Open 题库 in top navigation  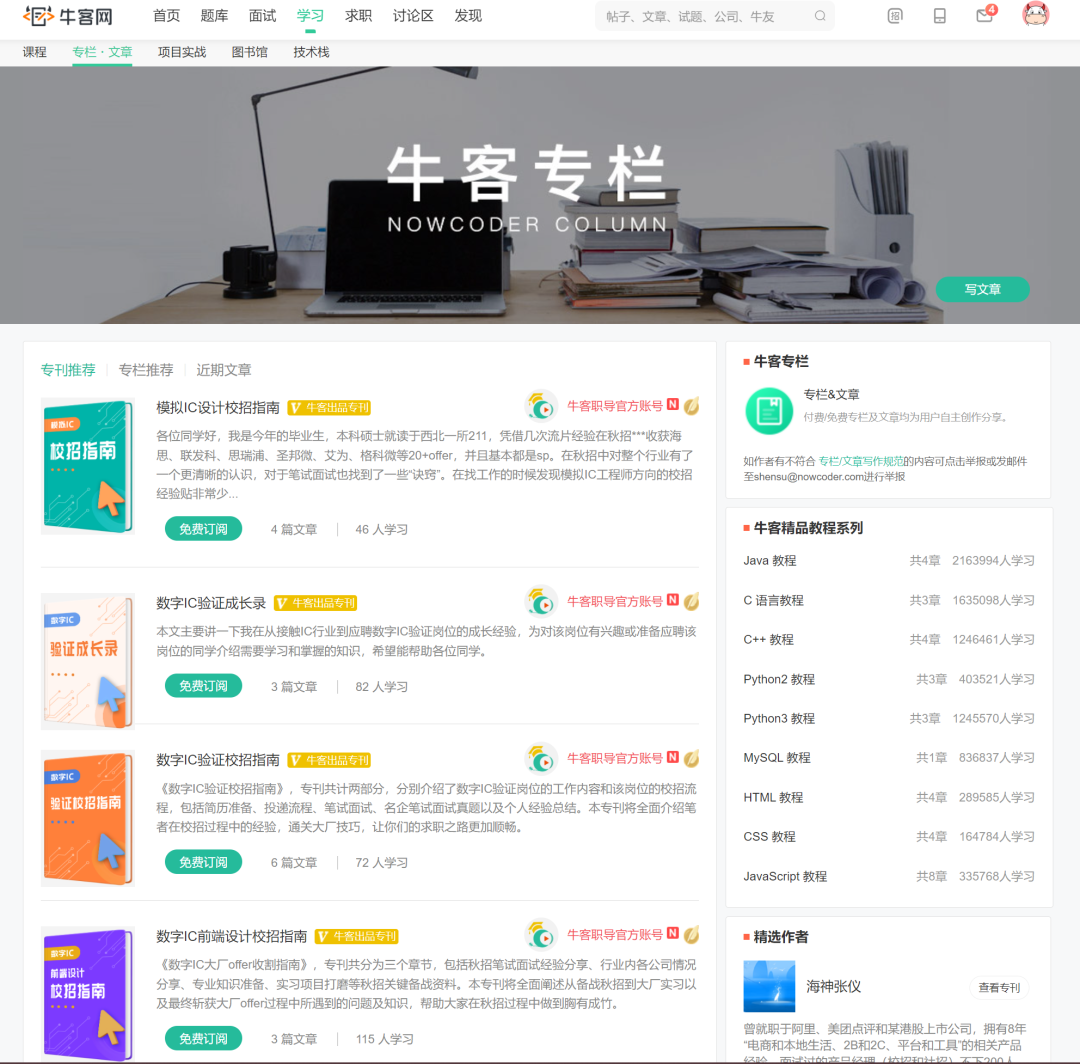[x=214, y=16]
